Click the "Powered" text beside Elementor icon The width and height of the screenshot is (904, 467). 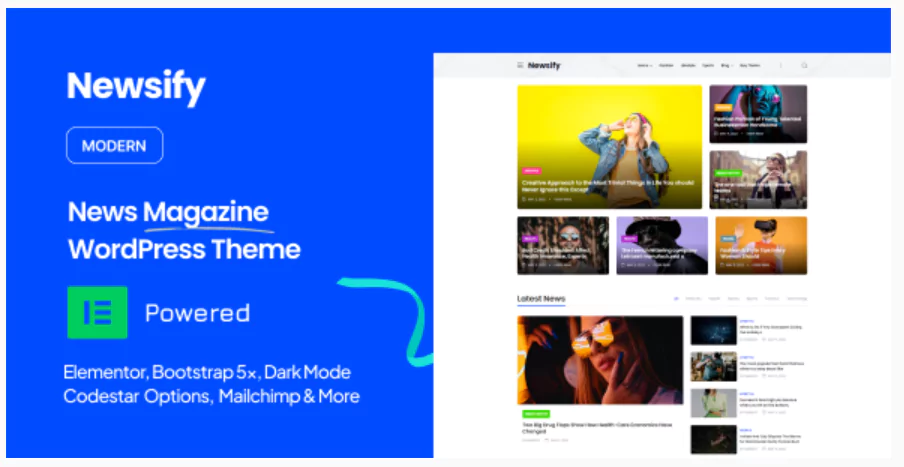(x=198, y=313)
